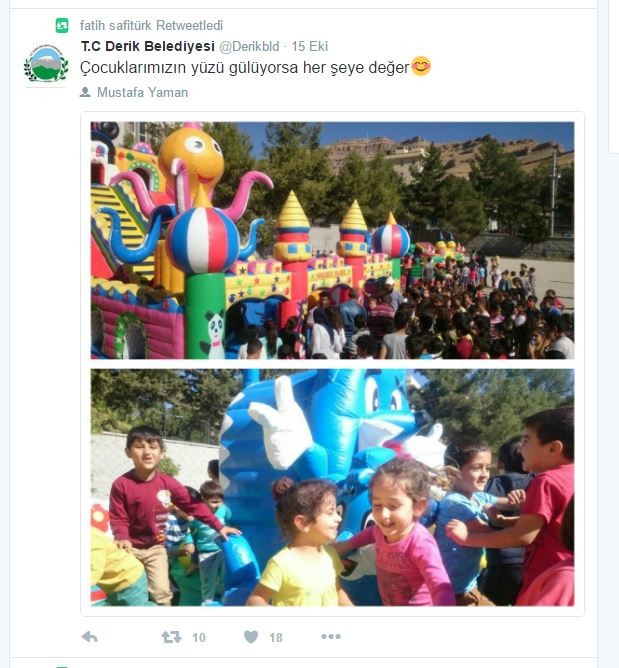The width and height of the screenshot is (619, 668).
Task: Click the green retweeted indicator icon
Action: tap(62, 26)
